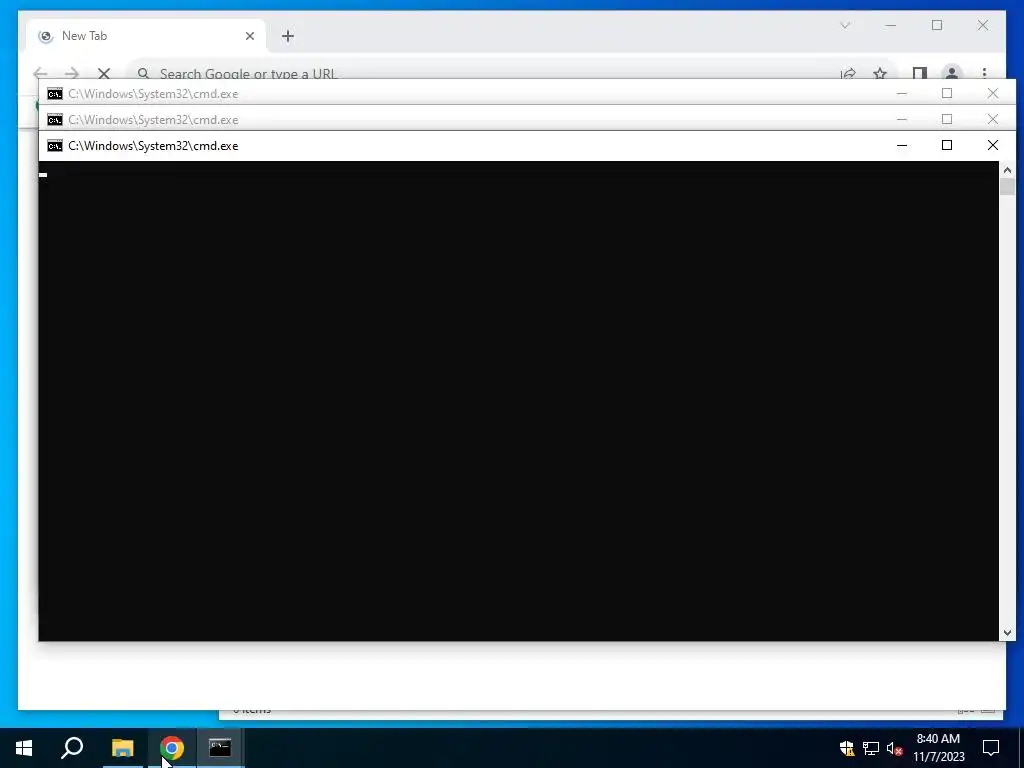The image size is (1024, 768).
Task: Maximize the middle cmd.exe window
Action: [947, 120]
